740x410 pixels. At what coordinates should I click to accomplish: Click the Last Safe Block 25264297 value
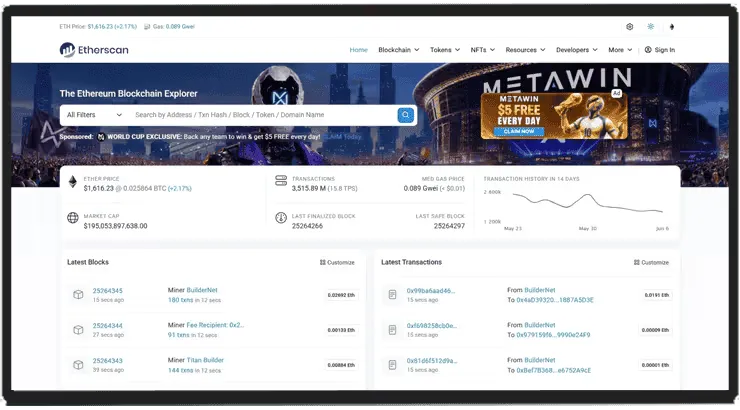[449, 226]
